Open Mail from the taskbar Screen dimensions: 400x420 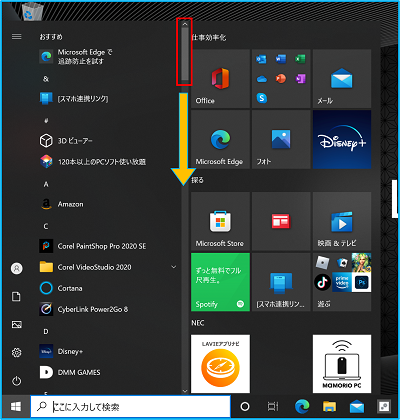[357, 406]
